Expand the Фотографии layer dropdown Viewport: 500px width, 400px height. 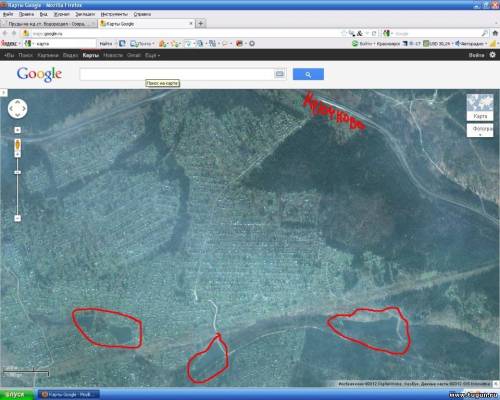[x=480, y=130]
